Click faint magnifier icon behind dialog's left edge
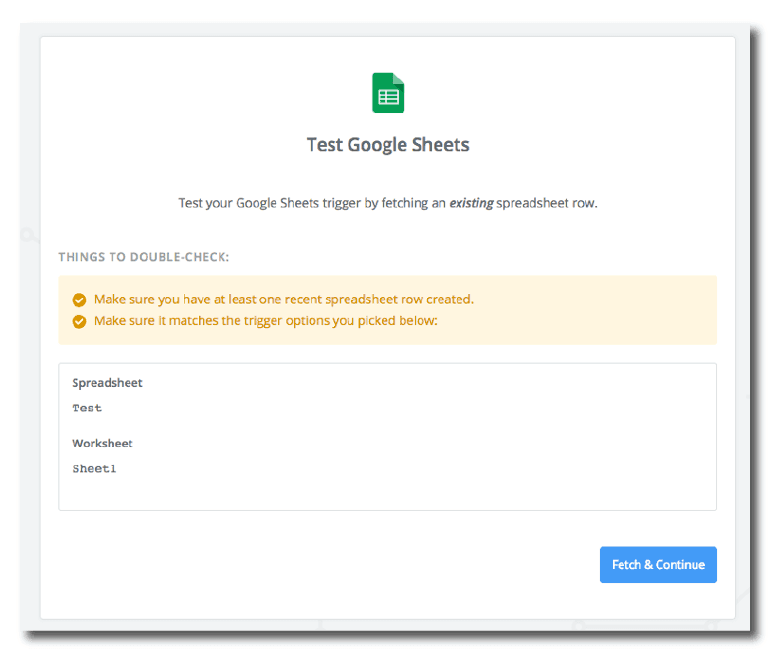 27,234
